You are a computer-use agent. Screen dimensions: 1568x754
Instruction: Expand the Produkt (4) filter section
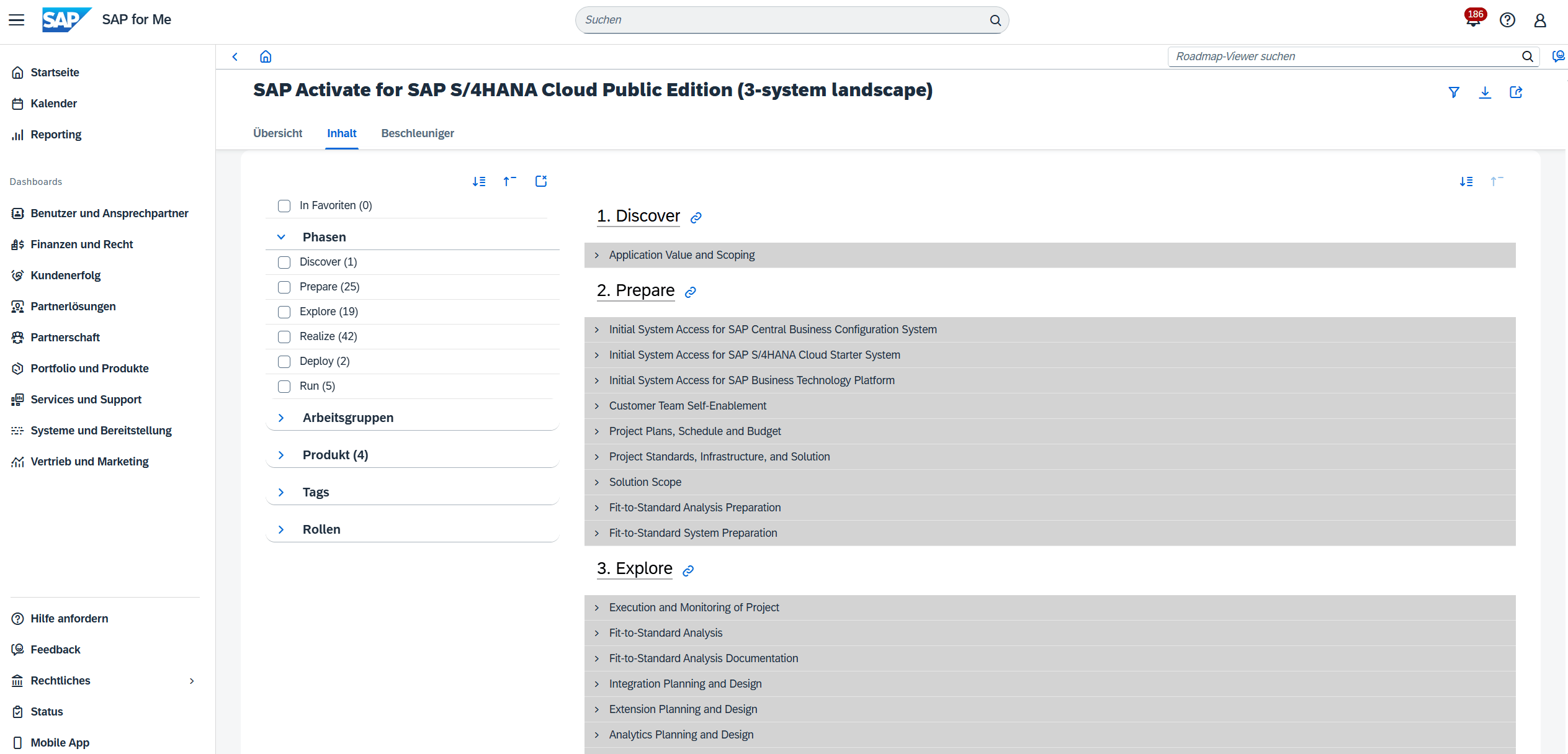tap(281, 455)
